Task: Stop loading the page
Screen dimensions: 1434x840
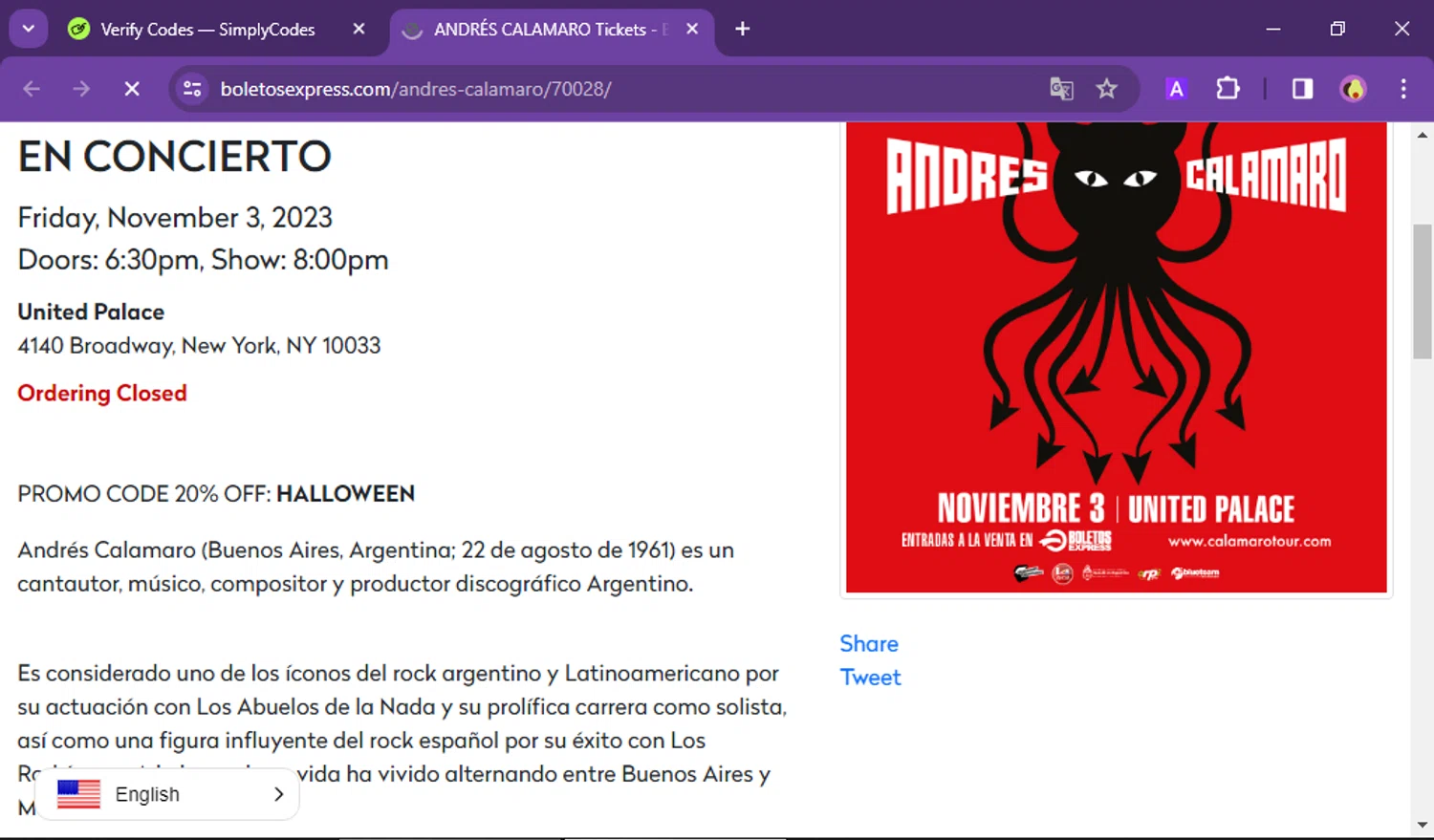Action: coord(132,89)
